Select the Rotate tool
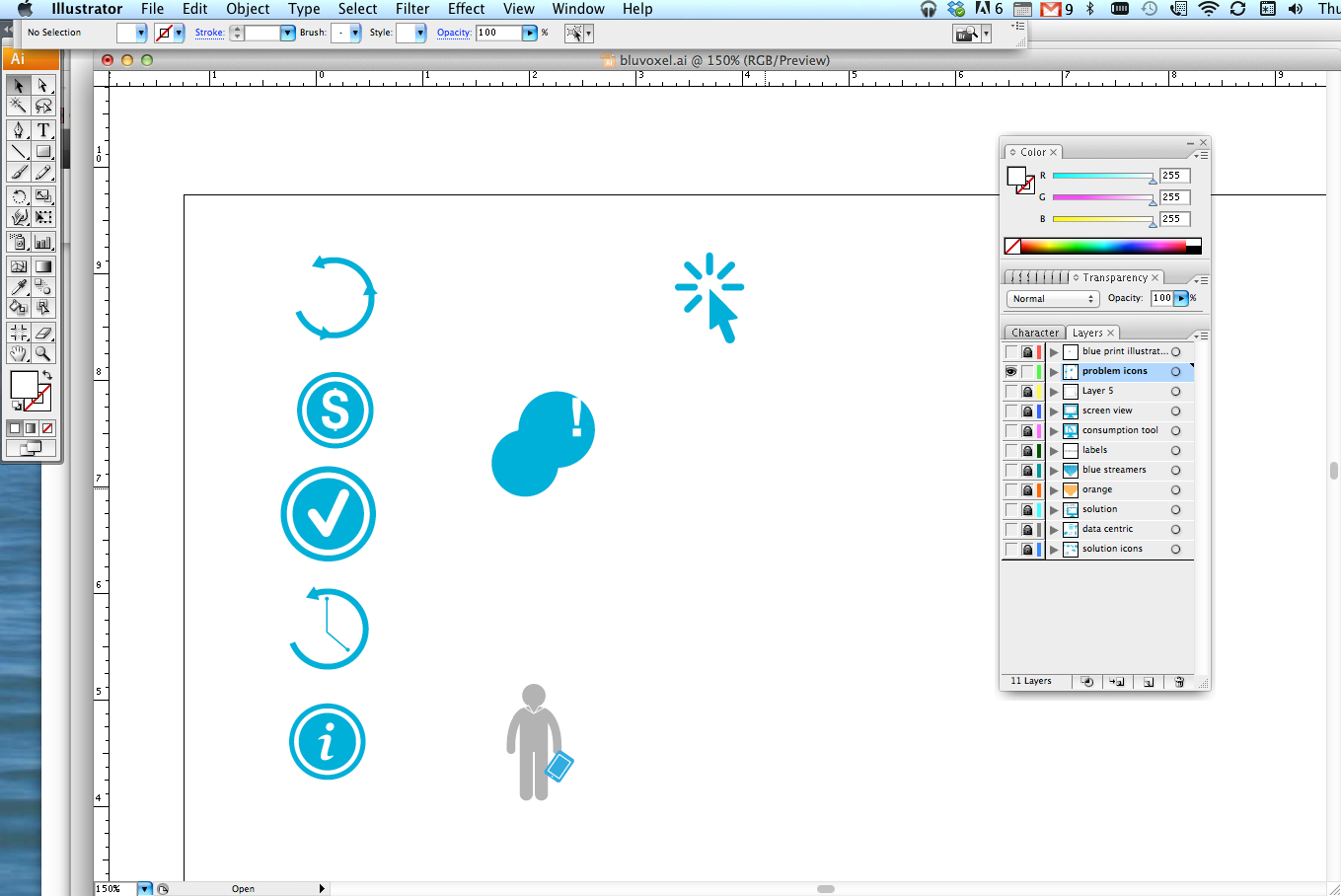 18,196
